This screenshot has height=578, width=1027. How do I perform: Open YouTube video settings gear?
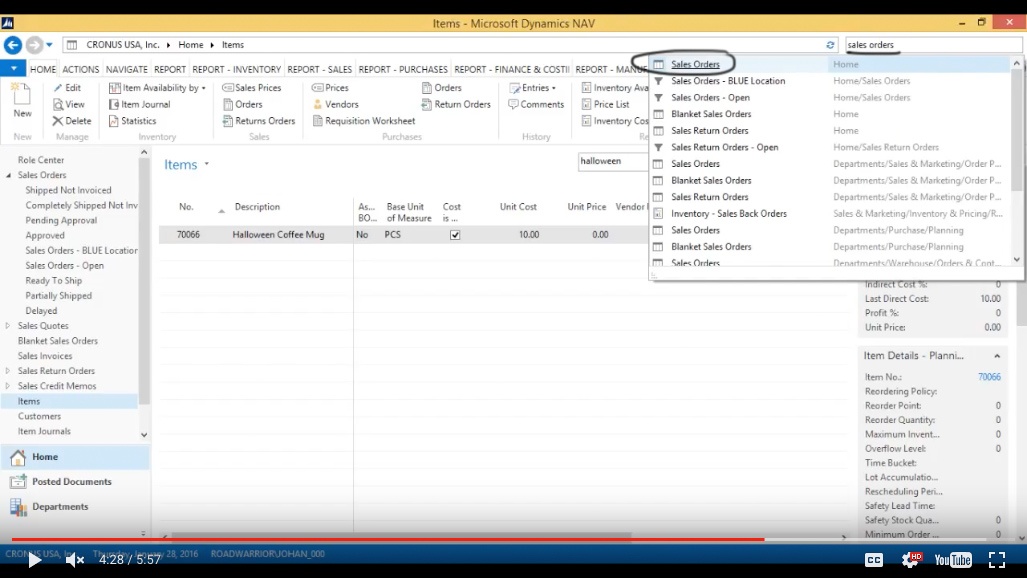click(x=910, y=559)
